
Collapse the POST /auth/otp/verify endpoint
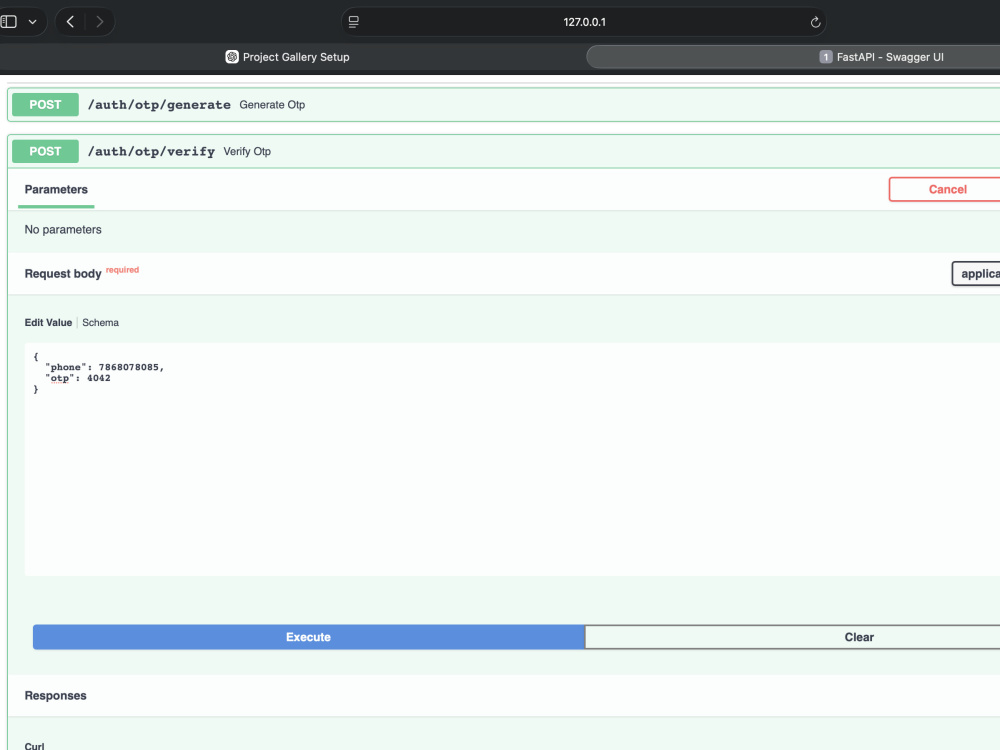point(504,151)
